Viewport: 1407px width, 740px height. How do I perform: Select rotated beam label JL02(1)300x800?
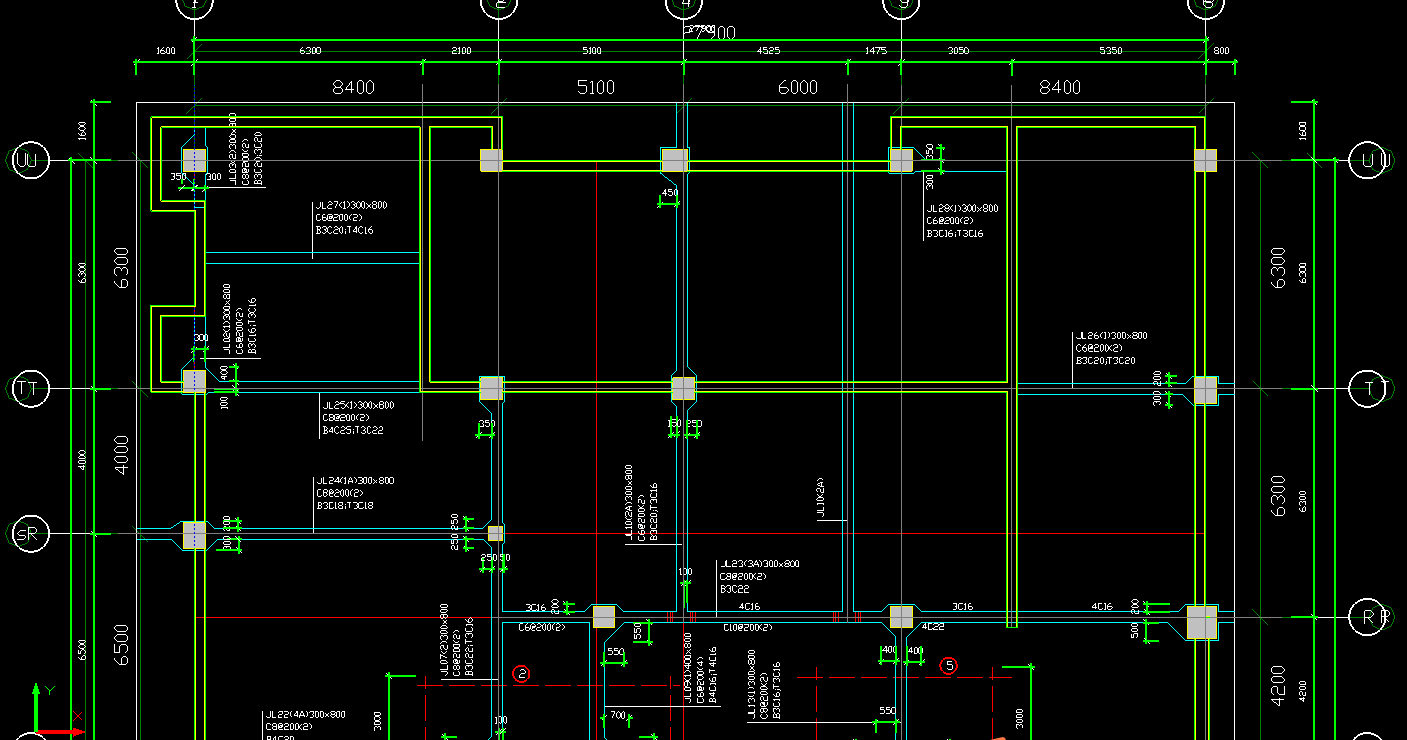click(x=227, y=319)
